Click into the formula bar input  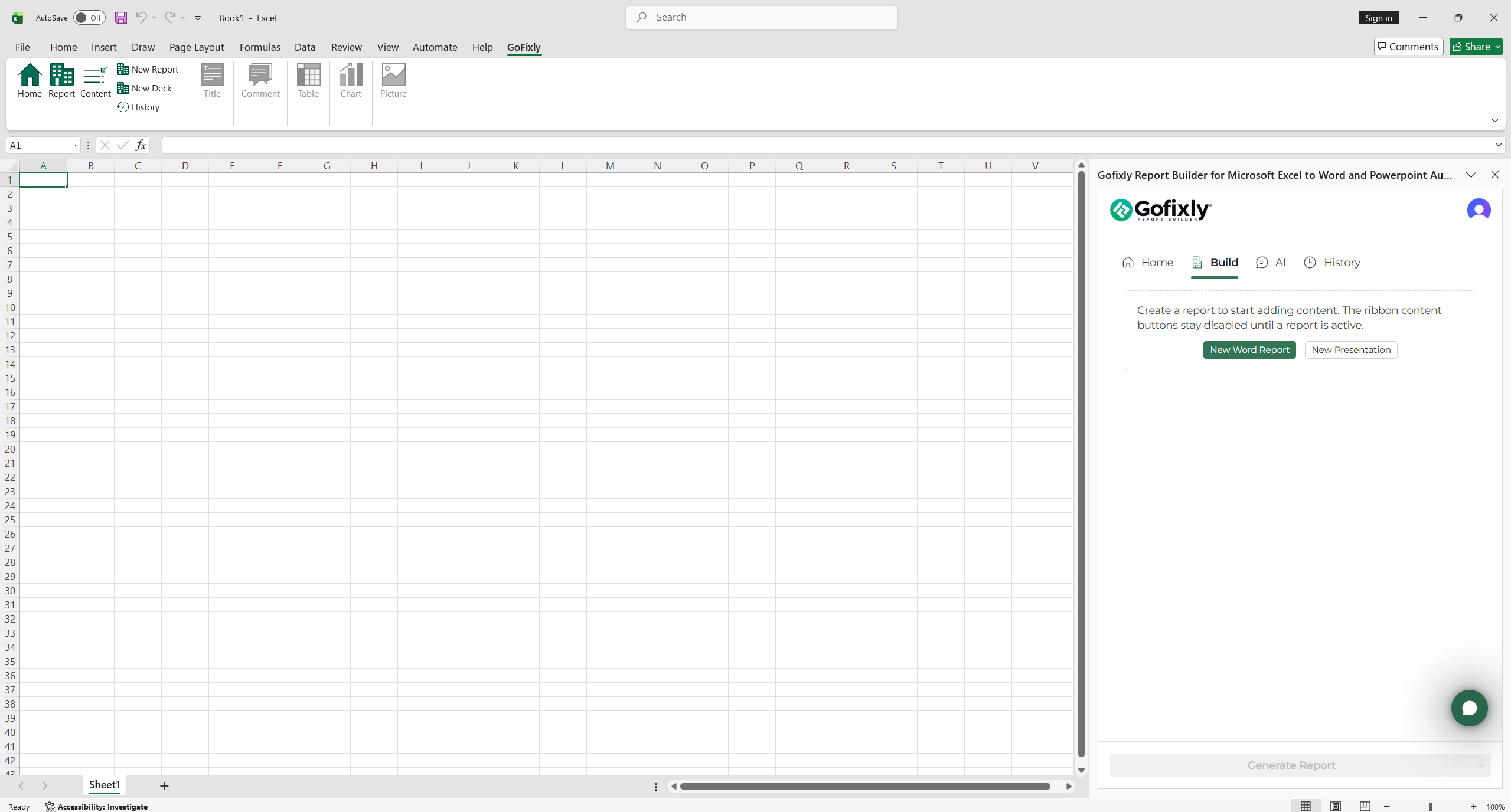point(827,145)
